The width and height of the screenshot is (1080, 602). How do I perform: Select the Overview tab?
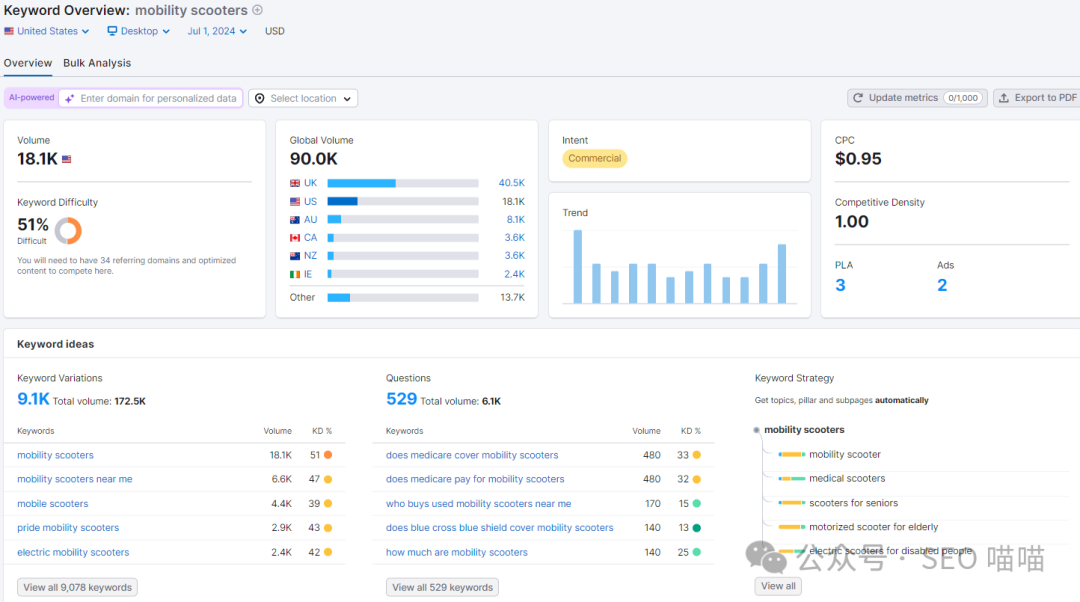coord(28,63)
